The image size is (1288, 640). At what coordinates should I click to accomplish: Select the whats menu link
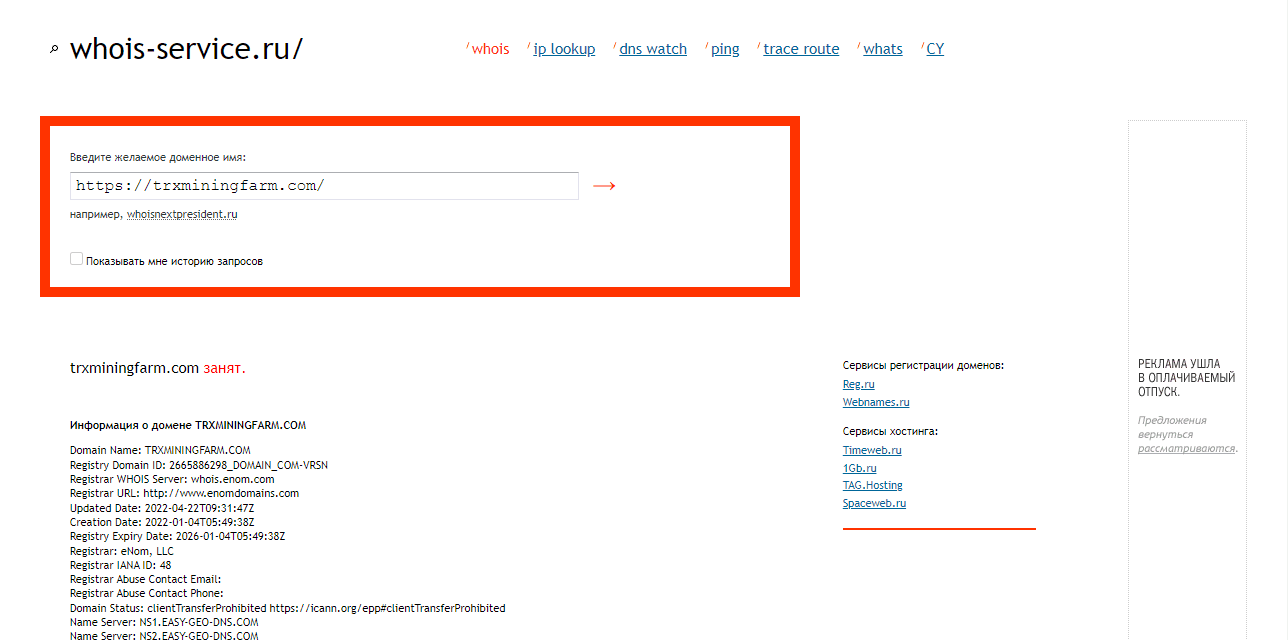click(882, 49)
